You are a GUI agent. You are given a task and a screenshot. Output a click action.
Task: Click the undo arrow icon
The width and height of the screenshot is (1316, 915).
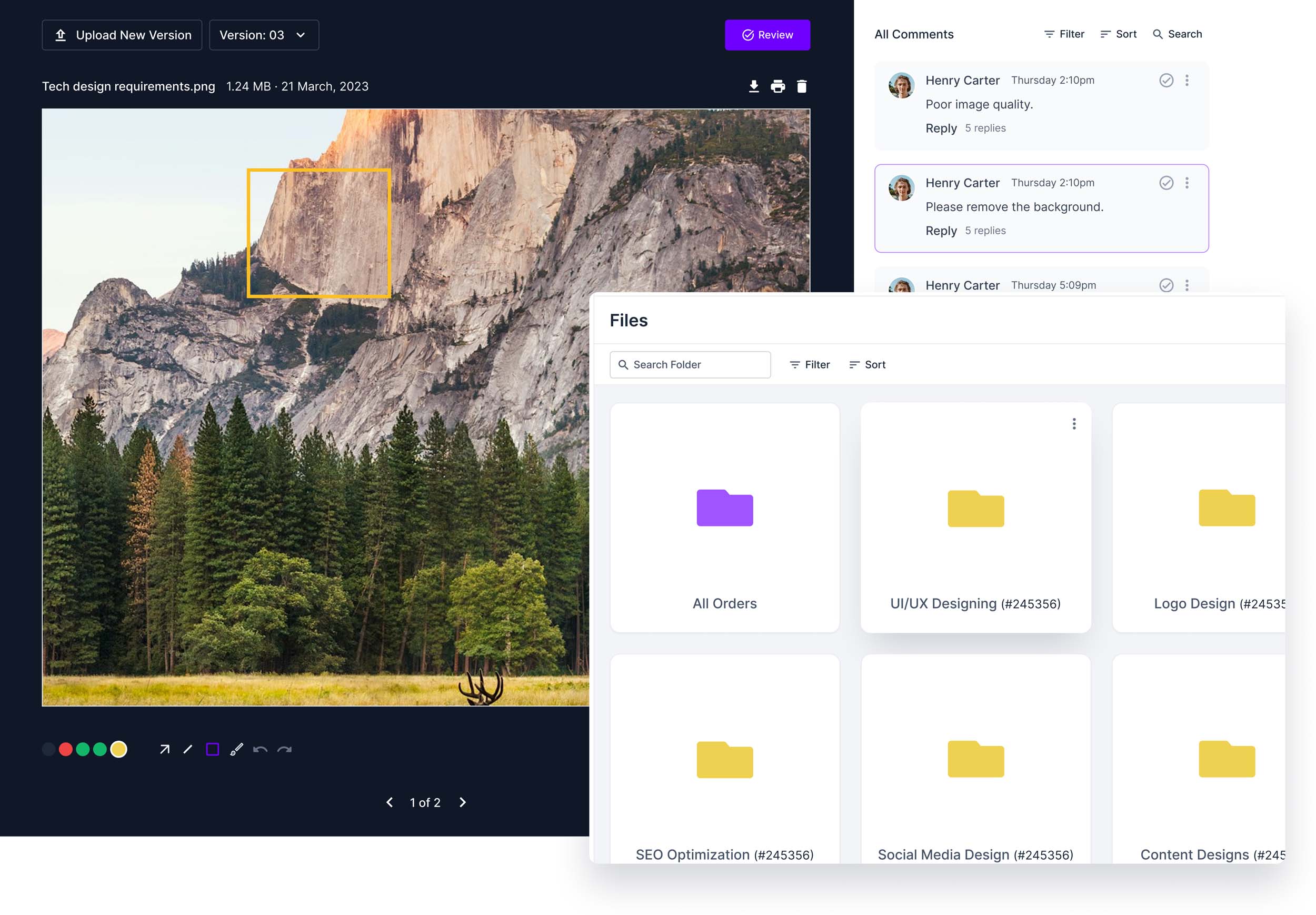[x=260, y=749]
